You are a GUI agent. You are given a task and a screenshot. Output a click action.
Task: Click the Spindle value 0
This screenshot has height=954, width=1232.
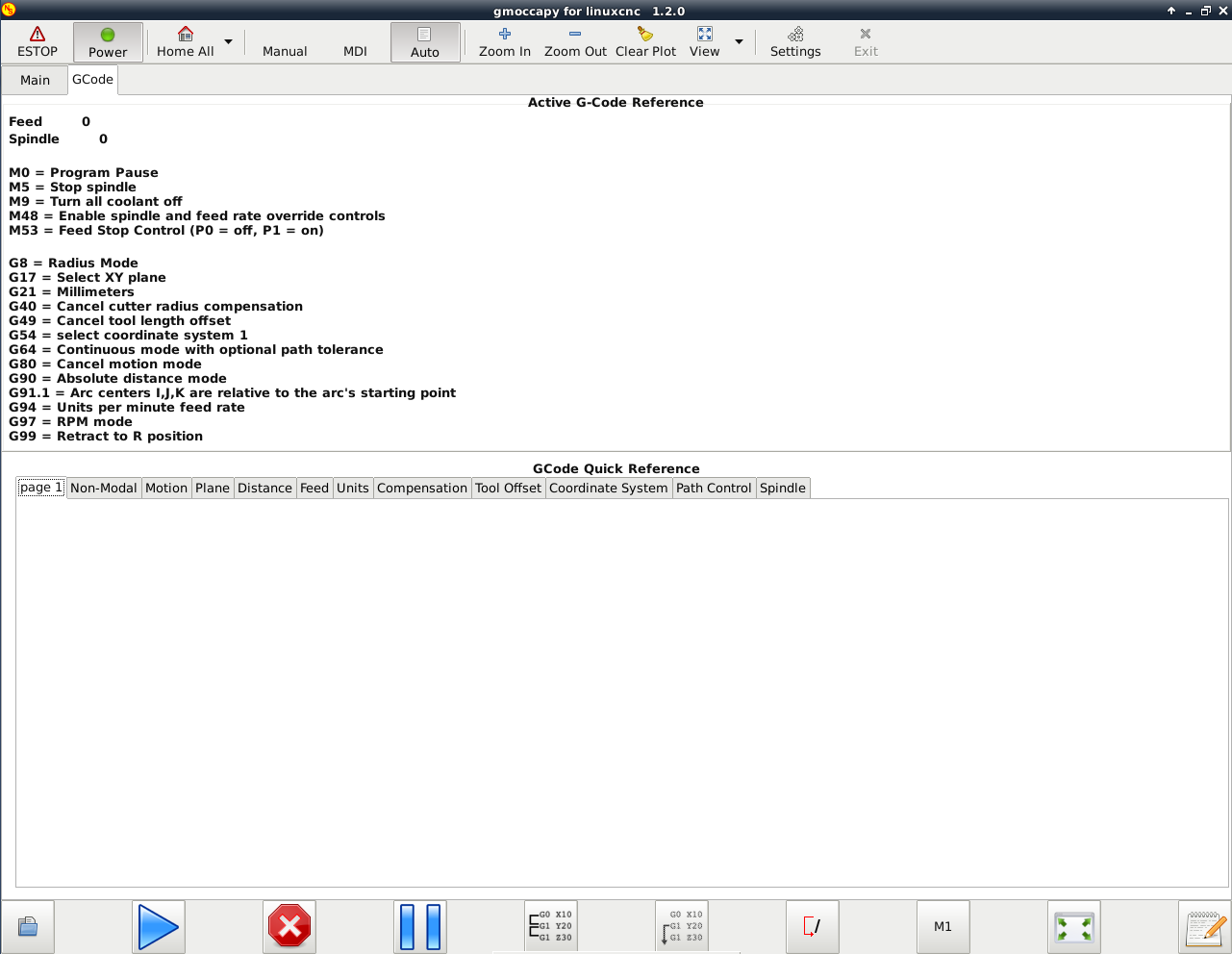(x=103, y=139)
